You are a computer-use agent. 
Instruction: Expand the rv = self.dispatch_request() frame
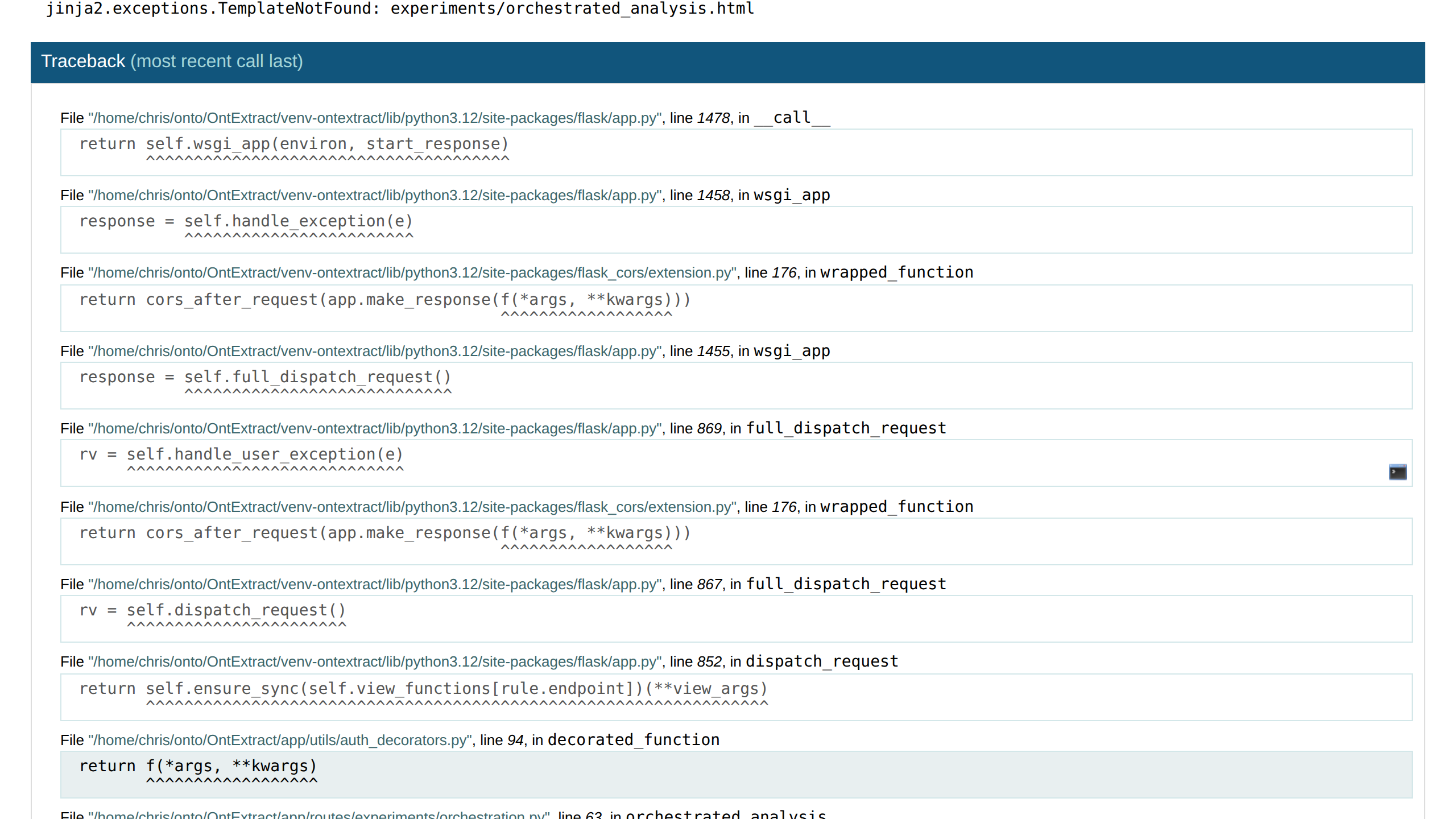tap(213, 611)
